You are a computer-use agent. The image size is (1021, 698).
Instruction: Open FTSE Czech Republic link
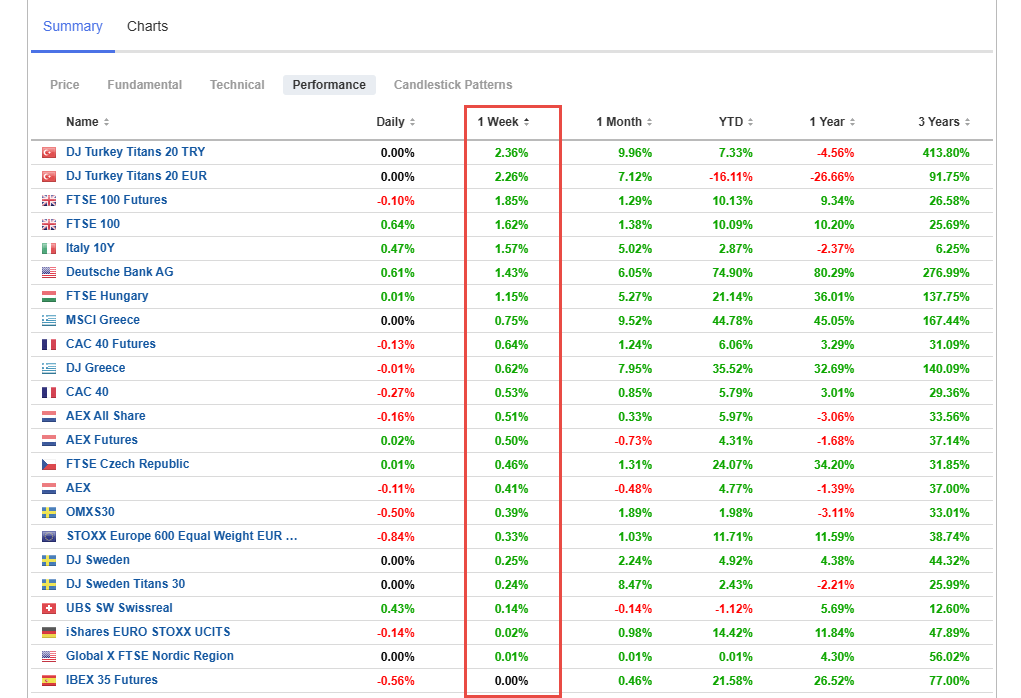(x=128, y=464)
